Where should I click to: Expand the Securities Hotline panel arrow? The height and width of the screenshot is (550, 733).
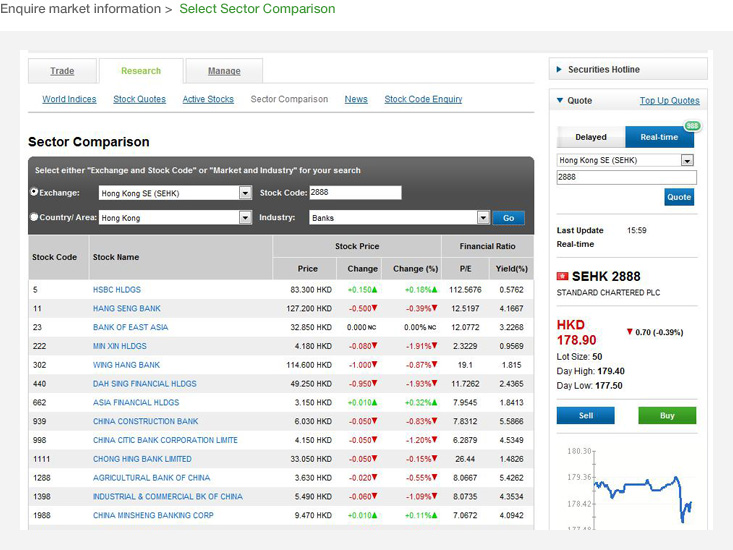coord(559,70)
